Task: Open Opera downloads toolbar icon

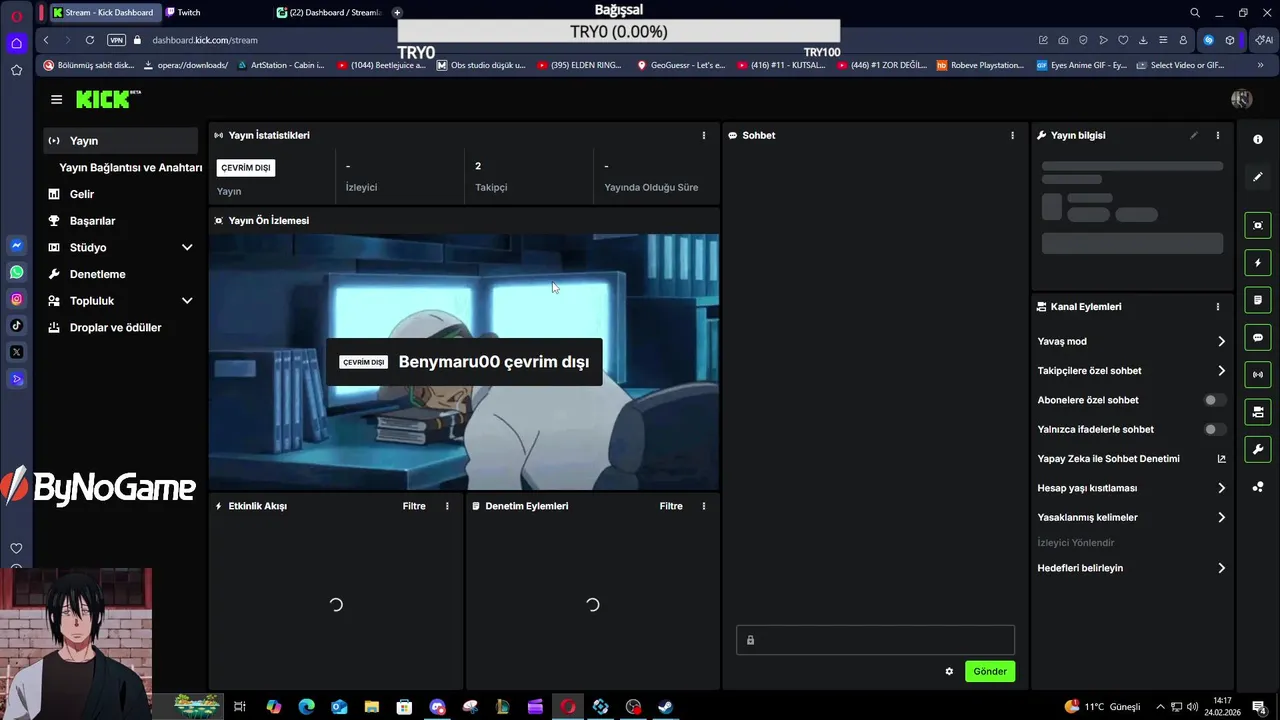Action: [x=1143, y=40]
